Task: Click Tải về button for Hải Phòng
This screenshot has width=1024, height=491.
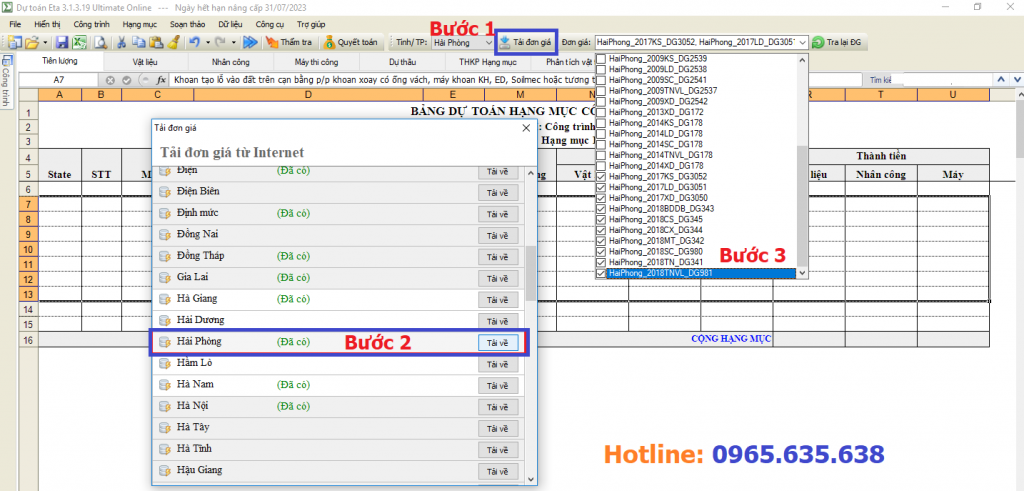Action: pyautogui.click(x=497, y=342)
